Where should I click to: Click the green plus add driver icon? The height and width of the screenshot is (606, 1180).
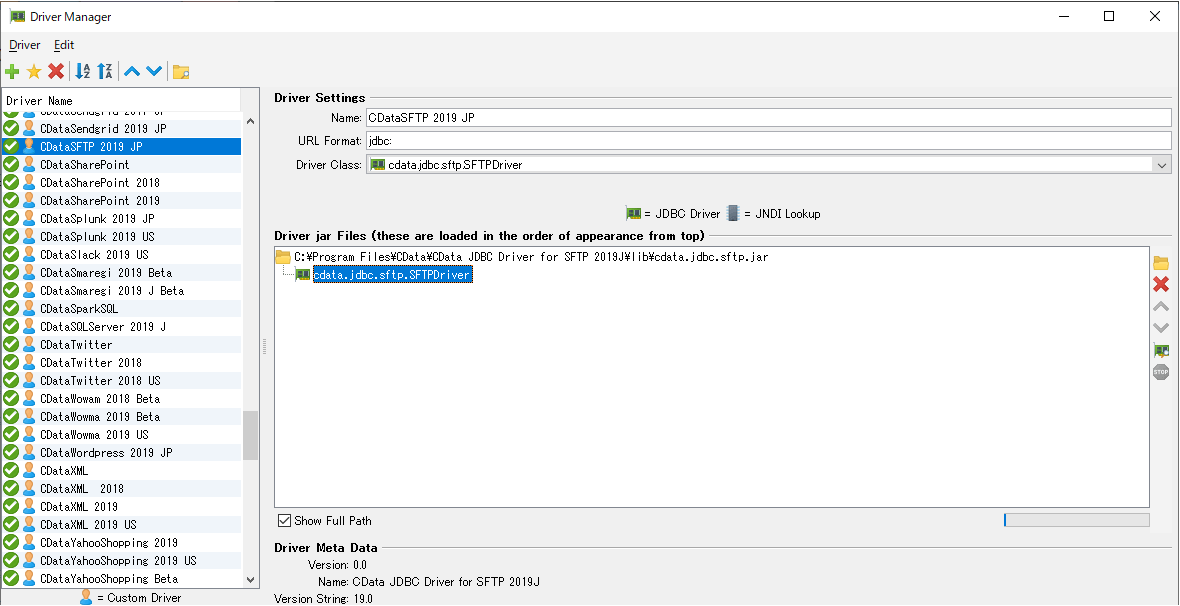click(12, 72)
